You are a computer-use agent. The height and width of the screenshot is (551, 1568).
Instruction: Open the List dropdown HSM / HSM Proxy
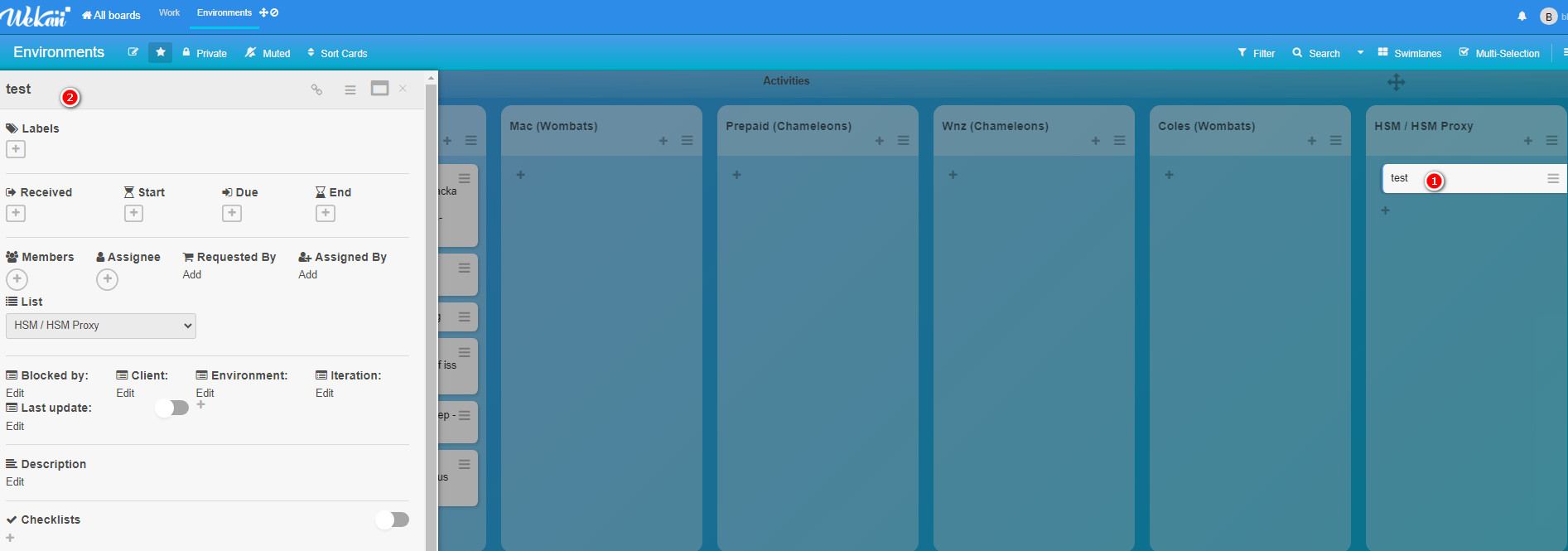101,326
